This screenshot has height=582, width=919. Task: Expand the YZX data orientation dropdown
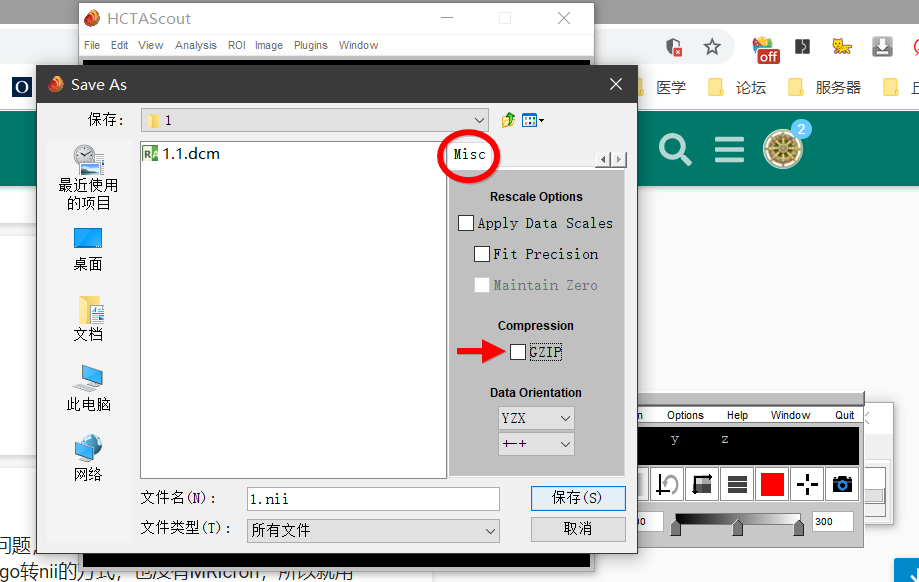(536, 418)
